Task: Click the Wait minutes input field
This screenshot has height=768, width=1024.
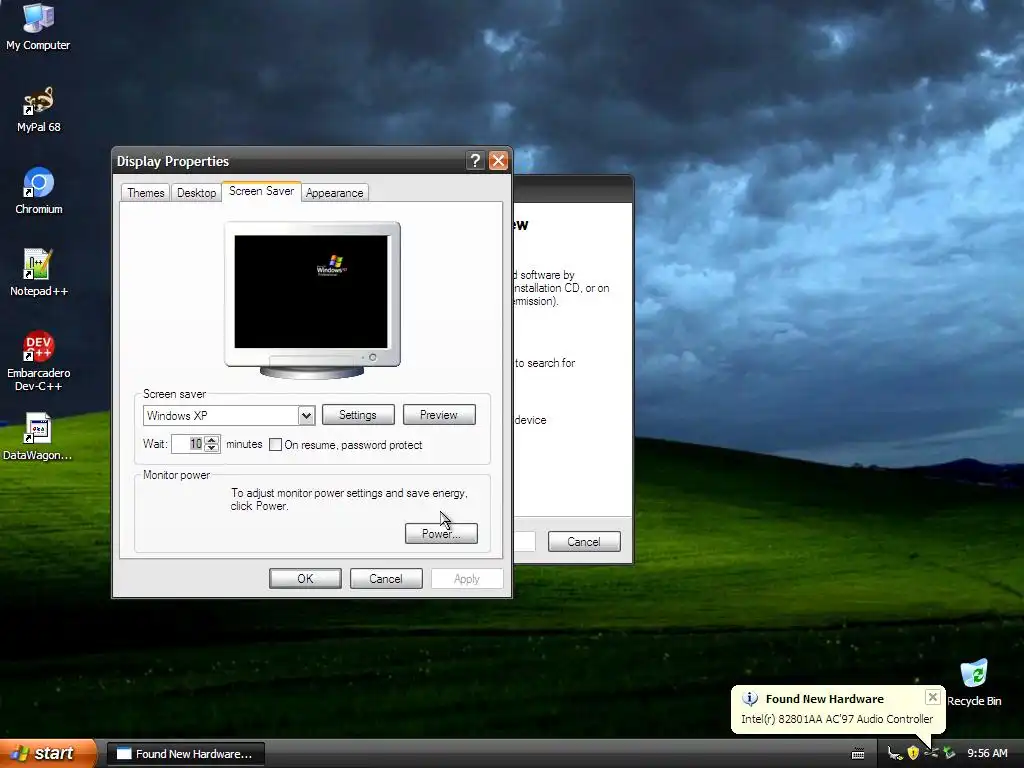Action: point(188,444)
